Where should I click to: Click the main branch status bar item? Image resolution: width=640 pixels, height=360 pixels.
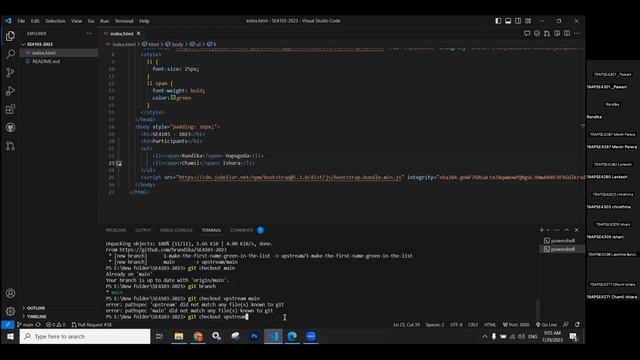click(x=25, y=325)
